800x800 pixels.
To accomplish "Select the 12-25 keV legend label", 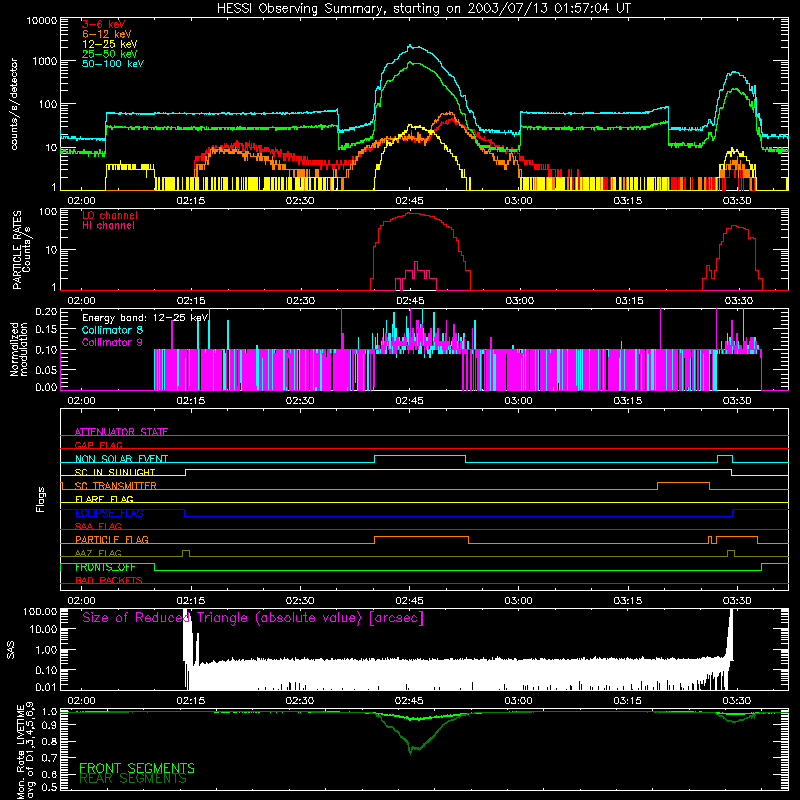I will click(x=110, y=44).
